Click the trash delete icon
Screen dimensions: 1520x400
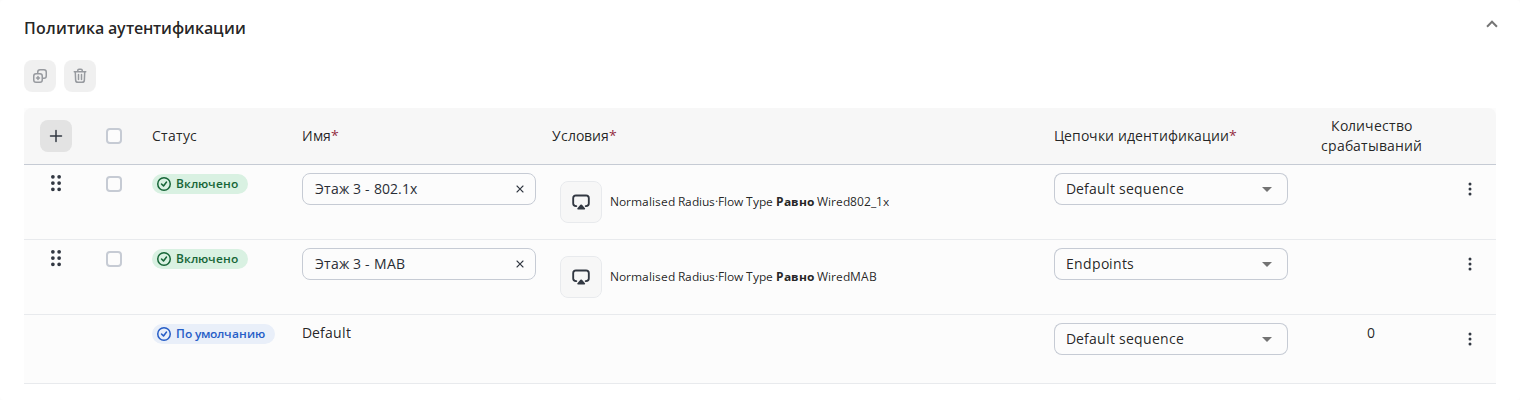(x=80, y=76)
